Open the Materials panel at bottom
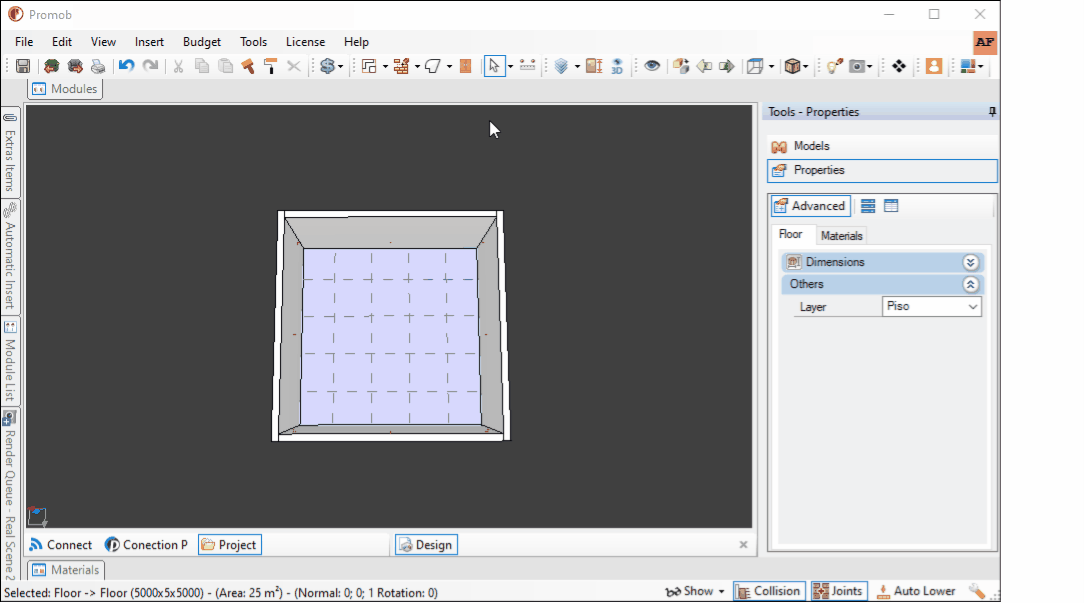The height and width of the screenshot is (603, 1084). pyautogui.click(x=66, y=570)
